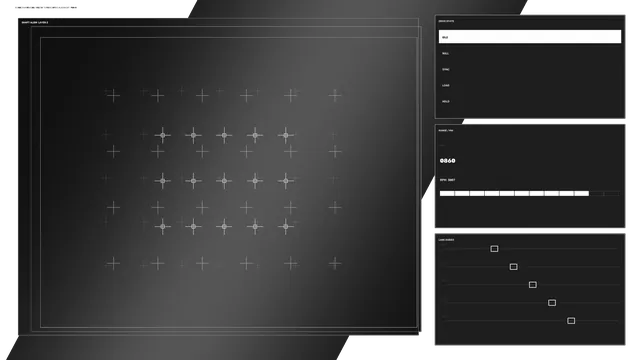
Task: Click the last filled segment of the range bar
Action: click(x=582, y=193)
